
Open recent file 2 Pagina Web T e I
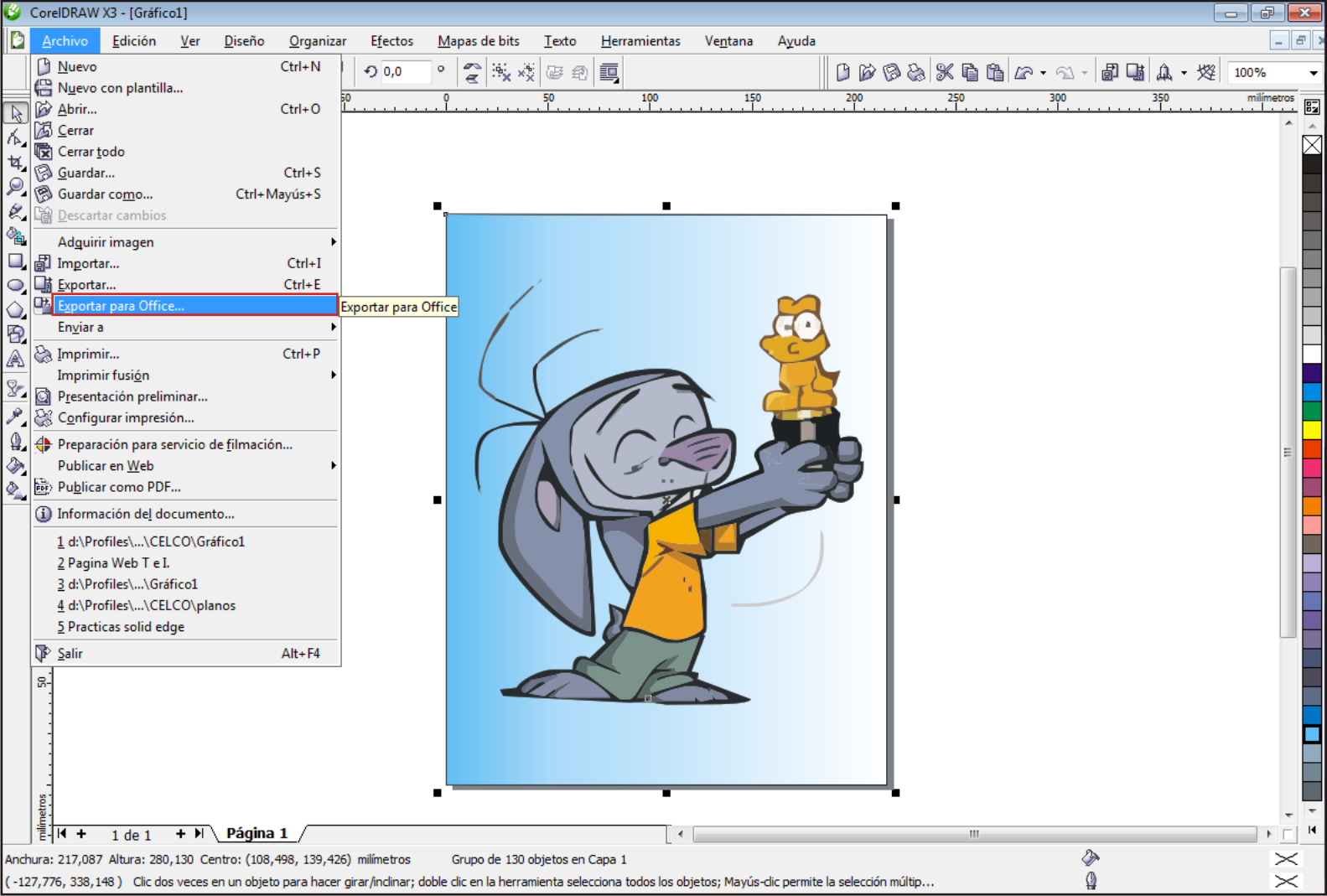185,563
